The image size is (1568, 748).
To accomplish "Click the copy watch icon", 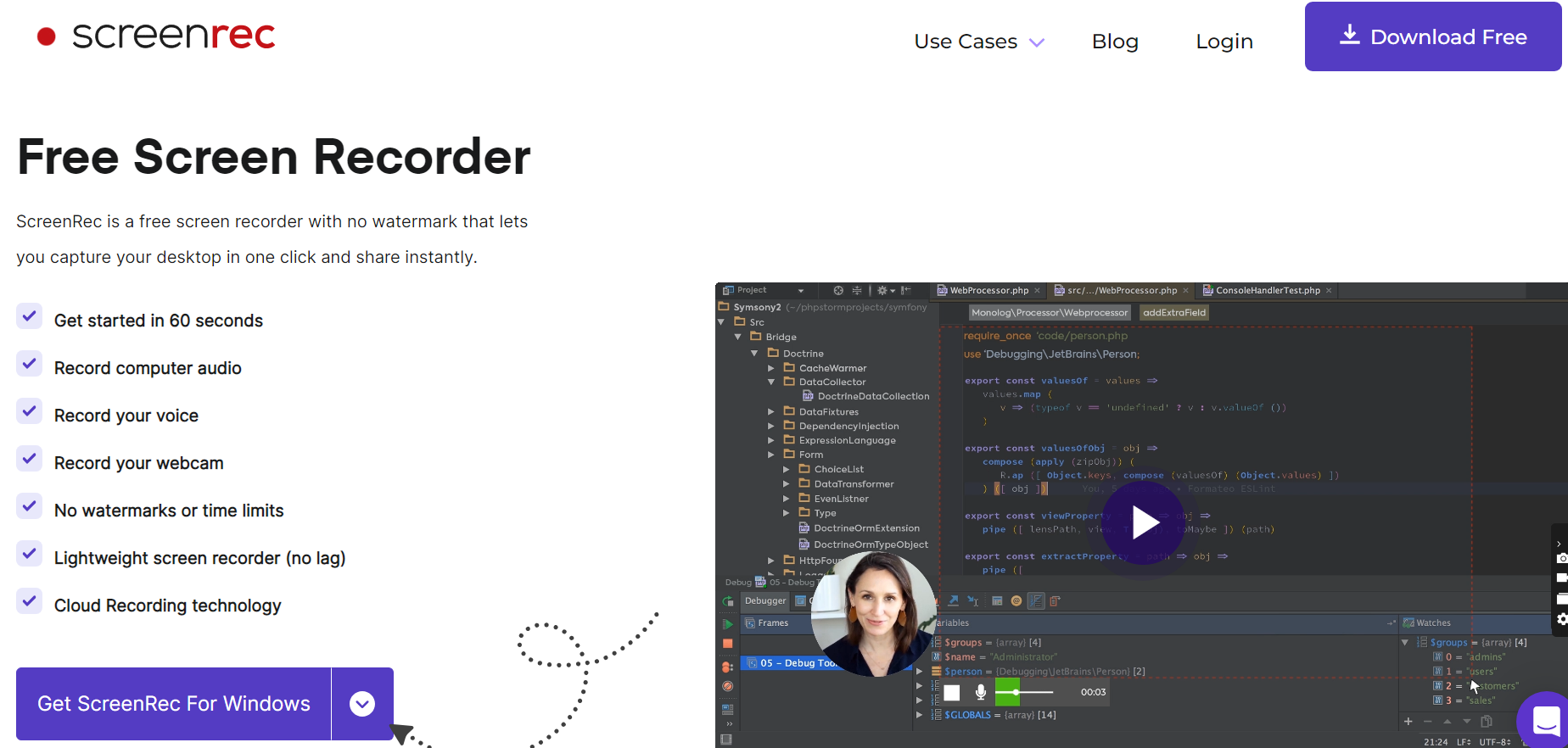I will click(x=1487, y=722).
